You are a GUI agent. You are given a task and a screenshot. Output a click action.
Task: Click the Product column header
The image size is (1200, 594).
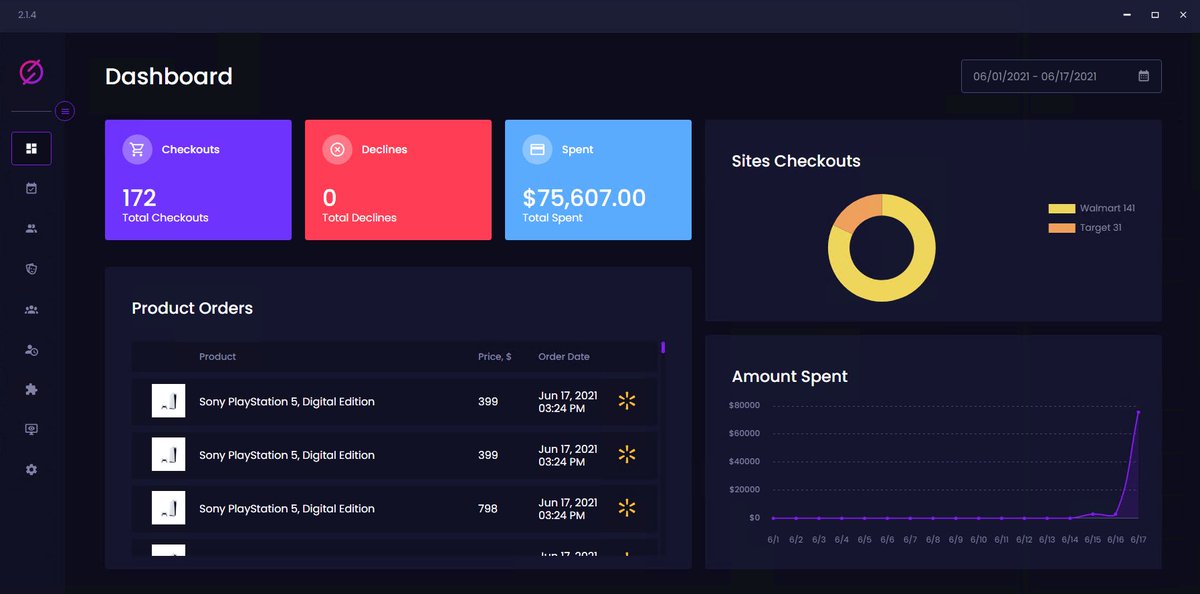pos(217,357)
